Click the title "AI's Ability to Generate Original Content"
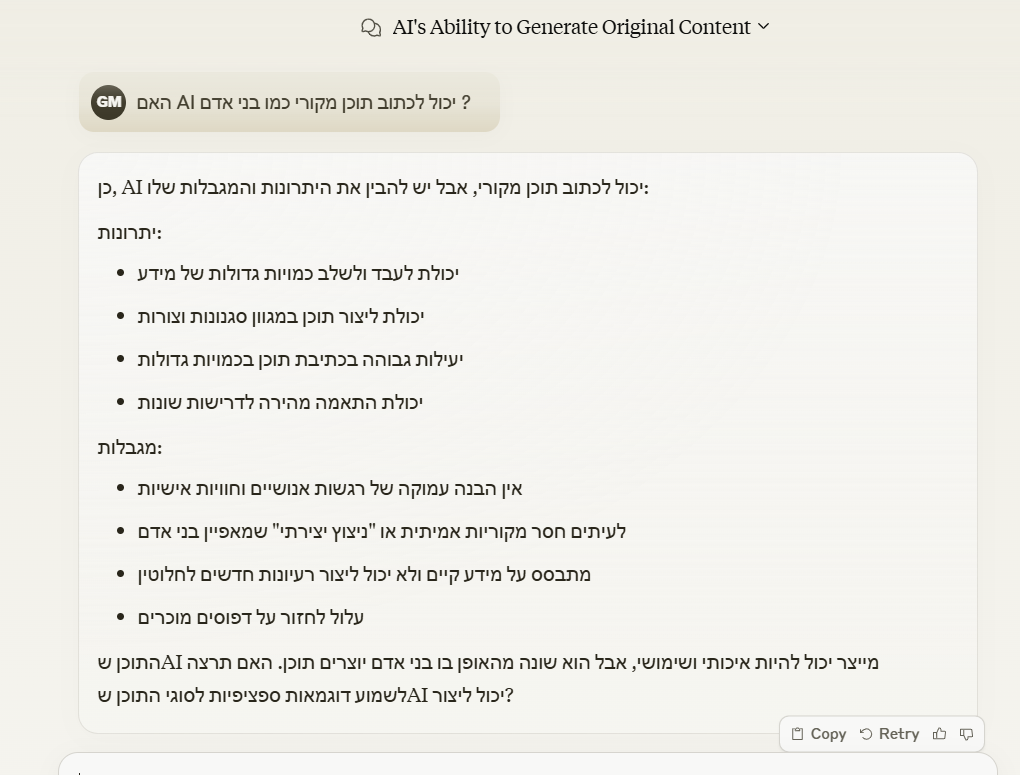The width and height of the screenshot is (1020, 775). click(571, 27)
